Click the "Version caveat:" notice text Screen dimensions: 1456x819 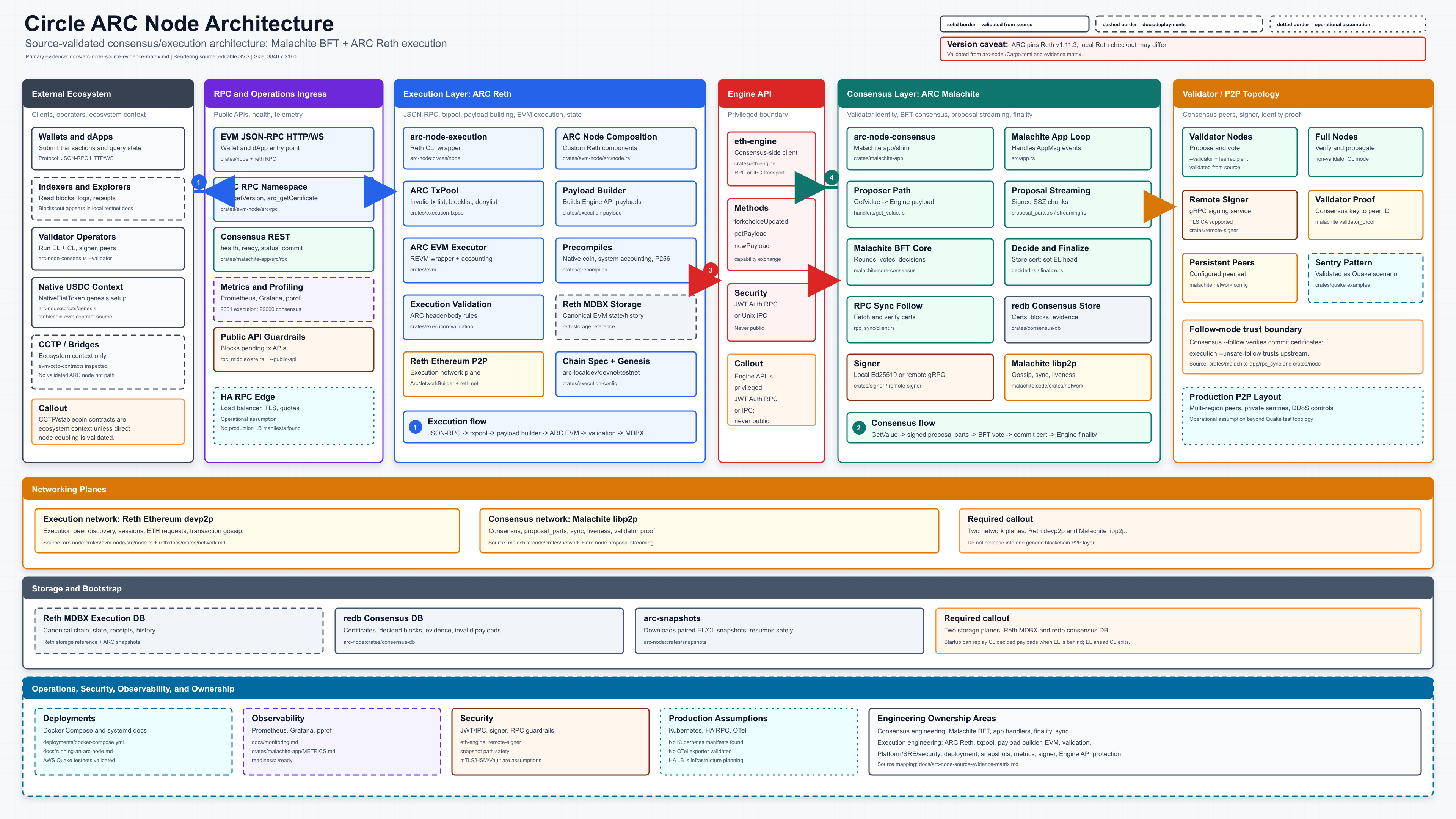tap(977, 44)
